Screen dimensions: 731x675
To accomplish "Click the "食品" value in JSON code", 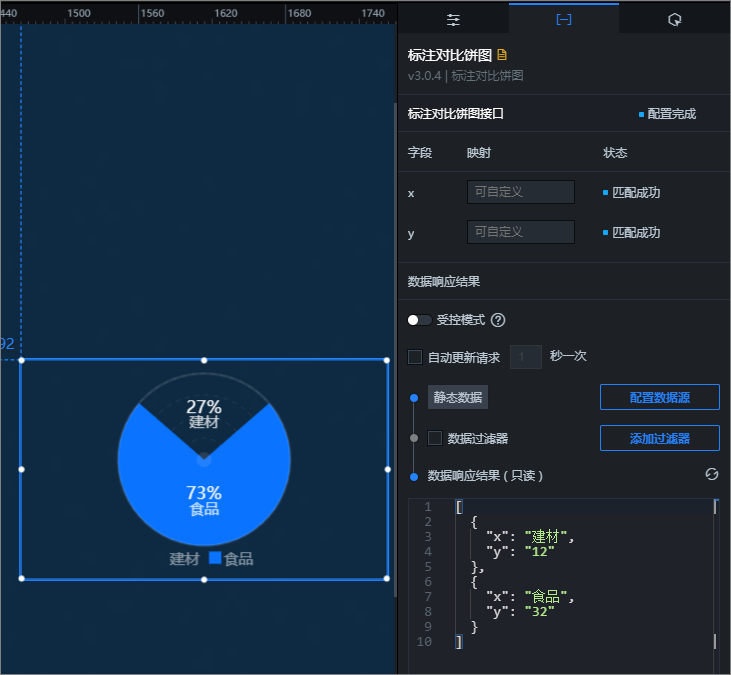I will pos(546,596).
